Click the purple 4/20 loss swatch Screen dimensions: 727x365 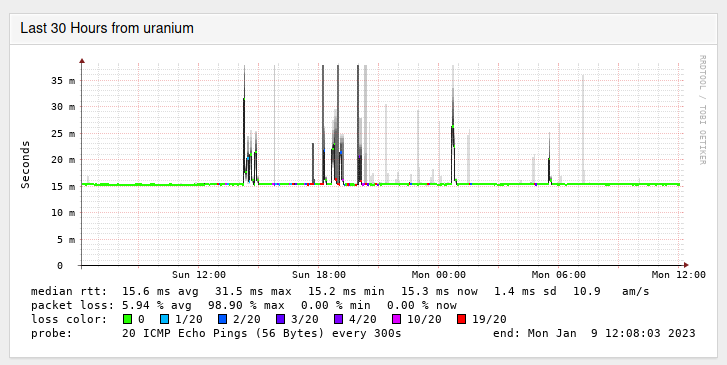tap(338, 319)
